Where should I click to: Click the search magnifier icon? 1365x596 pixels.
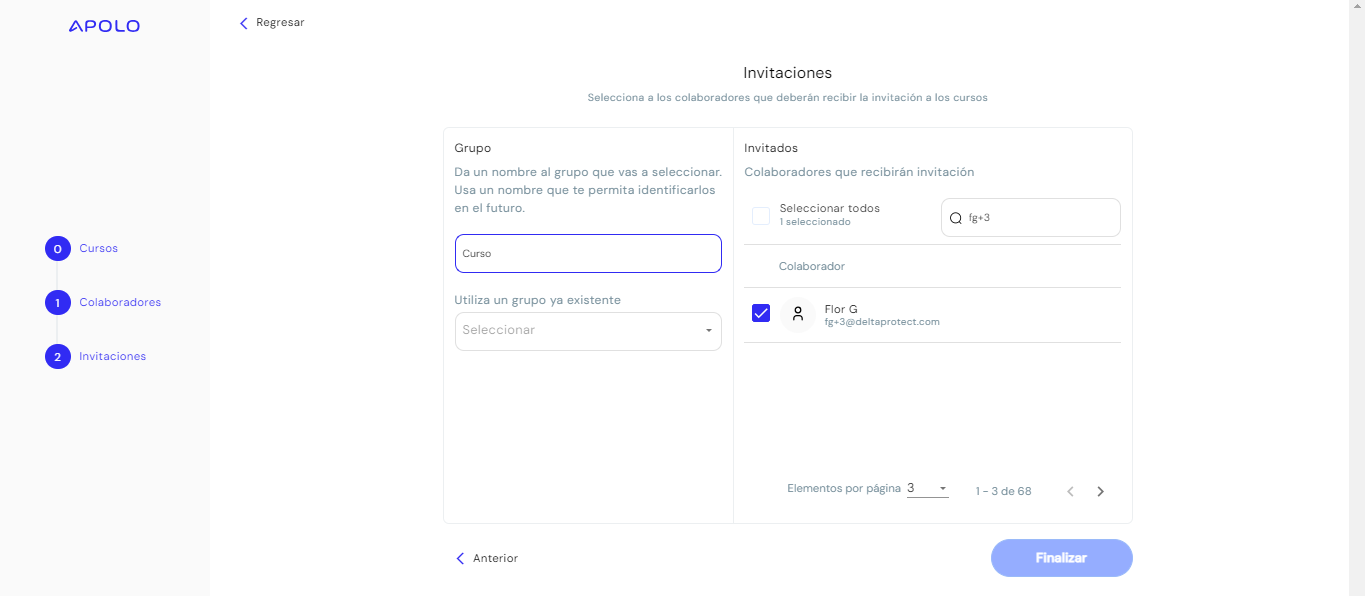955,217
